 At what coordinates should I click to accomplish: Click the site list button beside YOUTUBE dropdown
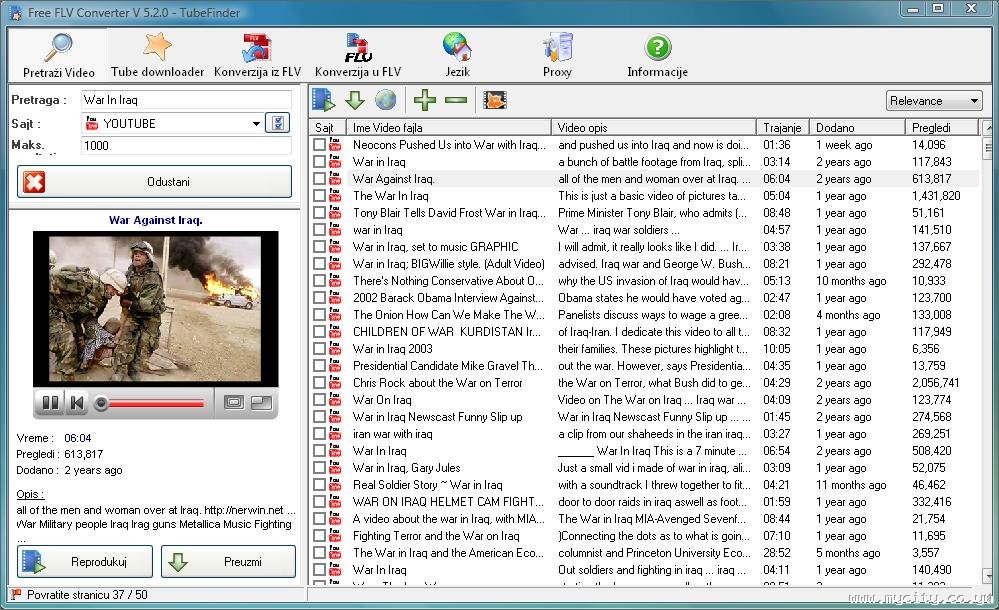tap(277, 124)
